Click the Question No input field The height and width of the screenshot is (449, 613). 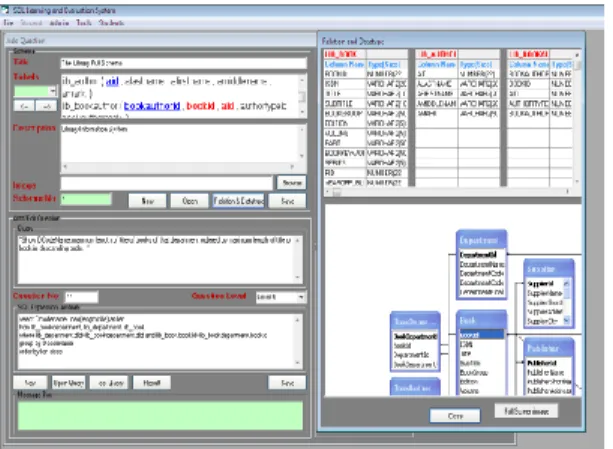tap(81, 297)
